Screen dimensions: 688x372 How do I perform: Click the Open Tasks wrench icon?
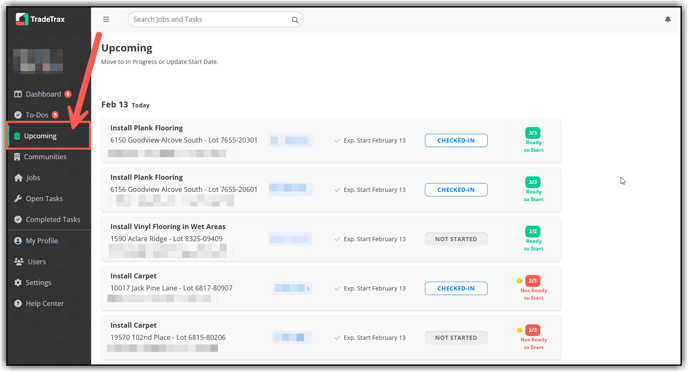click(18, 198)
